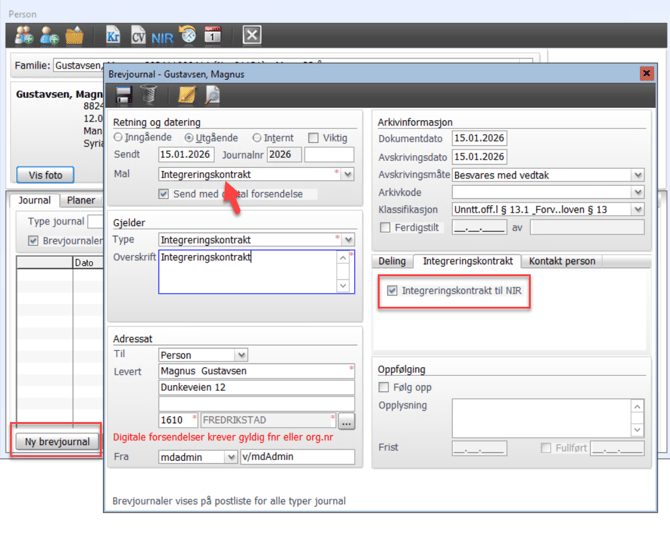Expand the Mal template dropdown
Image resolution: width=670 pixels, height=553 pixels.
click(347, 174)
